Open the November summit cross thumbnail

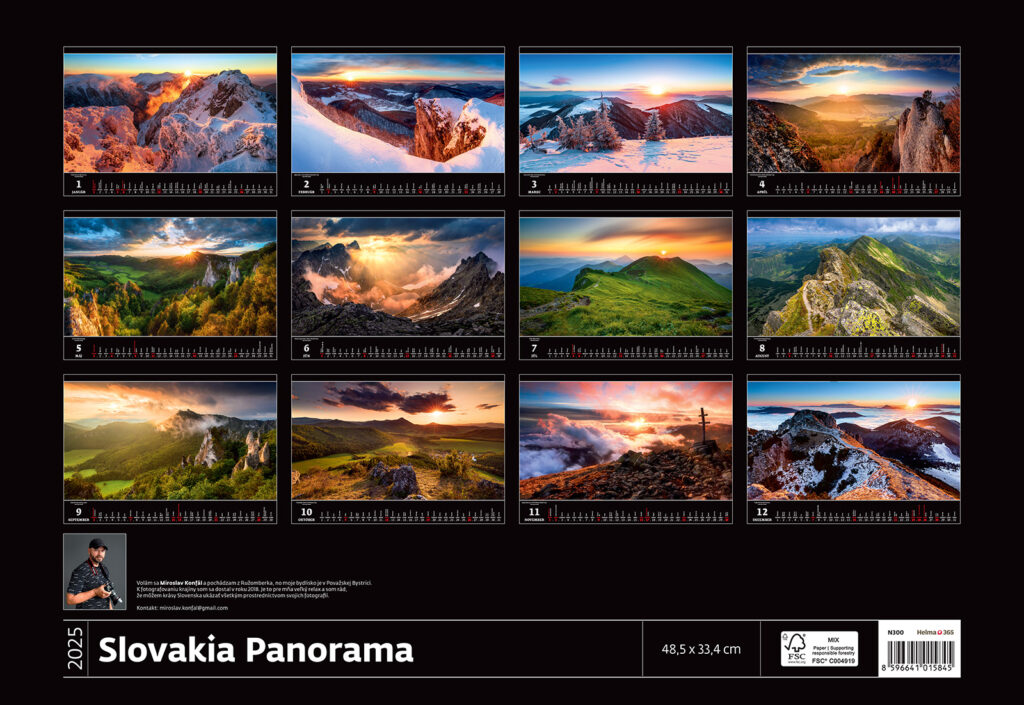(x=625, y=440)
